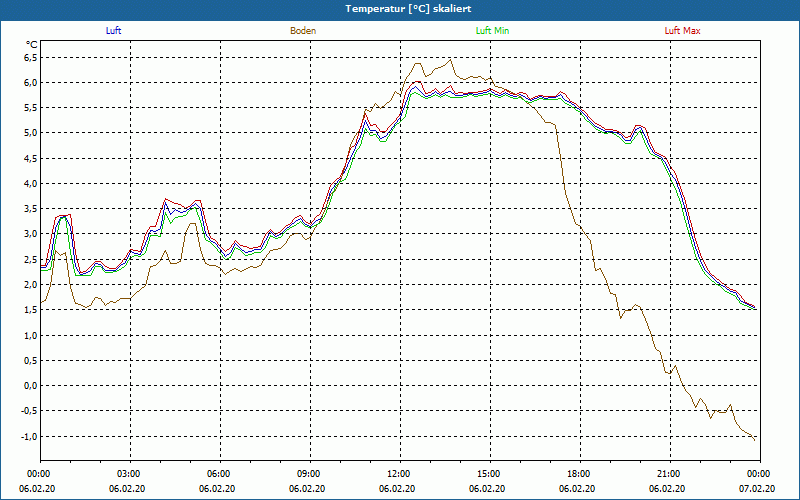Click the -1,0 y-axis value
Screen dimensions: 800x500
tap(30, 436)
